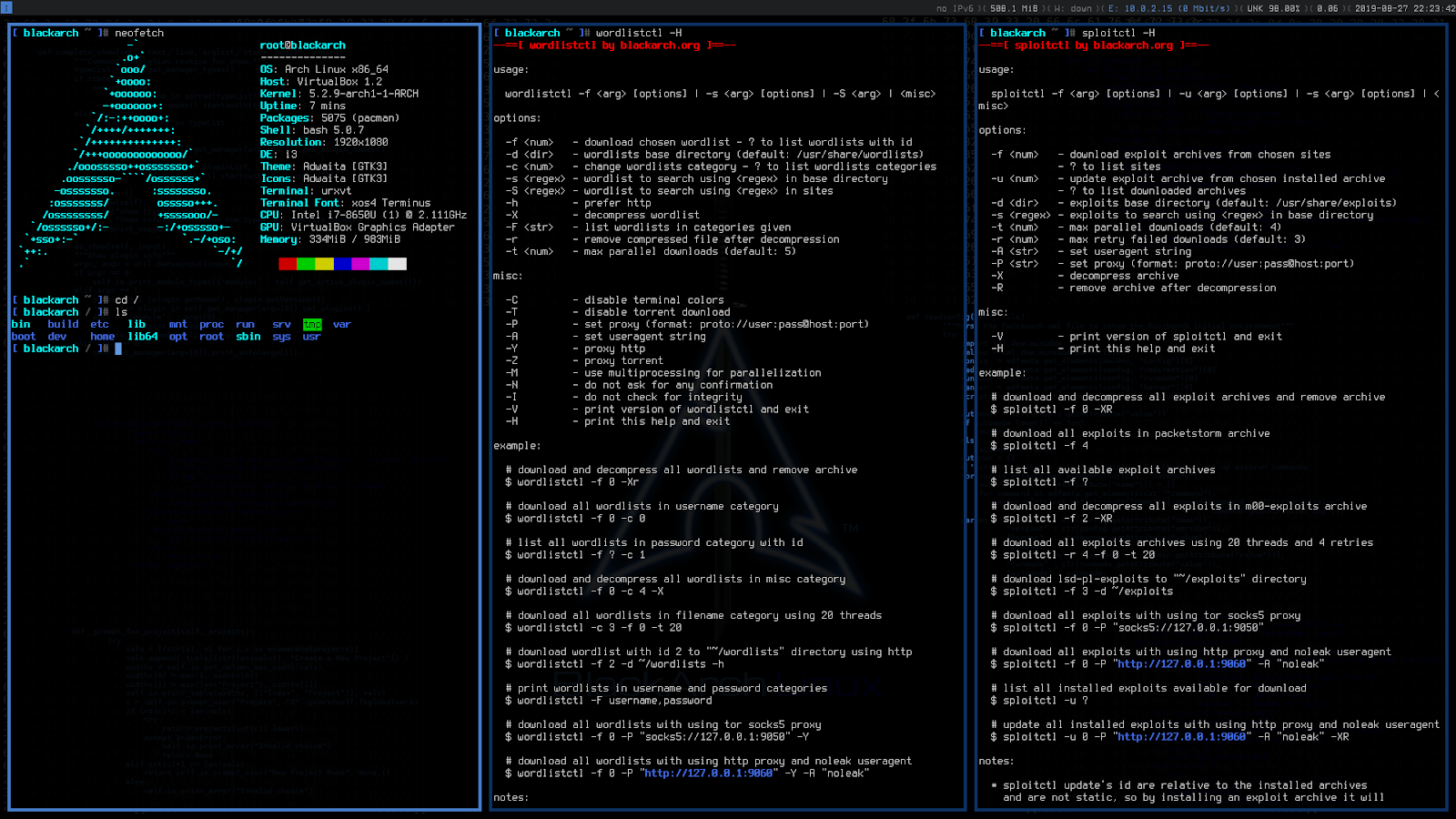Focus the middle wordlistctl terminal window
The width and height of the screenshot is (1456, 819).
725,409
